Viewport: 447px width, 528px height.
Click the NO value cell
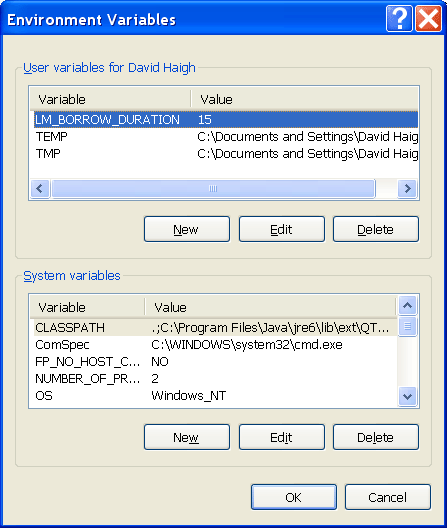point(160,362)
